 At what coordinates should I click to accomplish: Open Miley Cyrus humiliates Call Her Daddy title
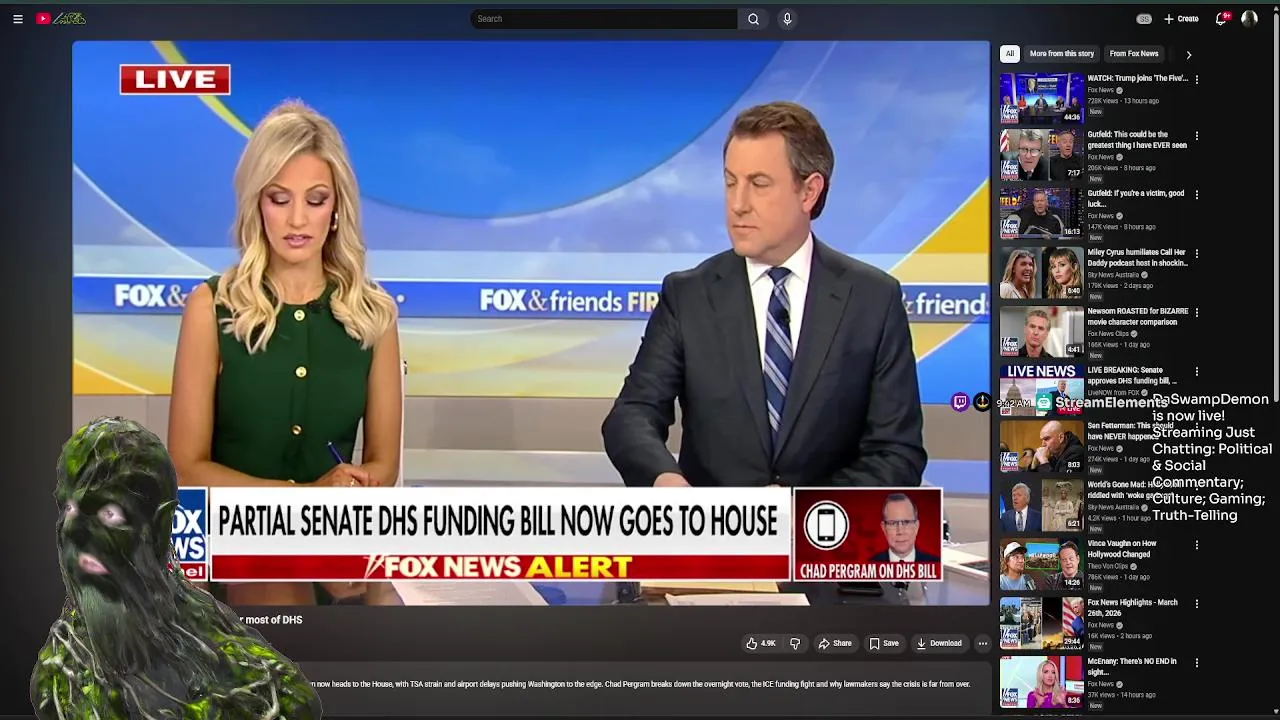(x=1137, y=257)
